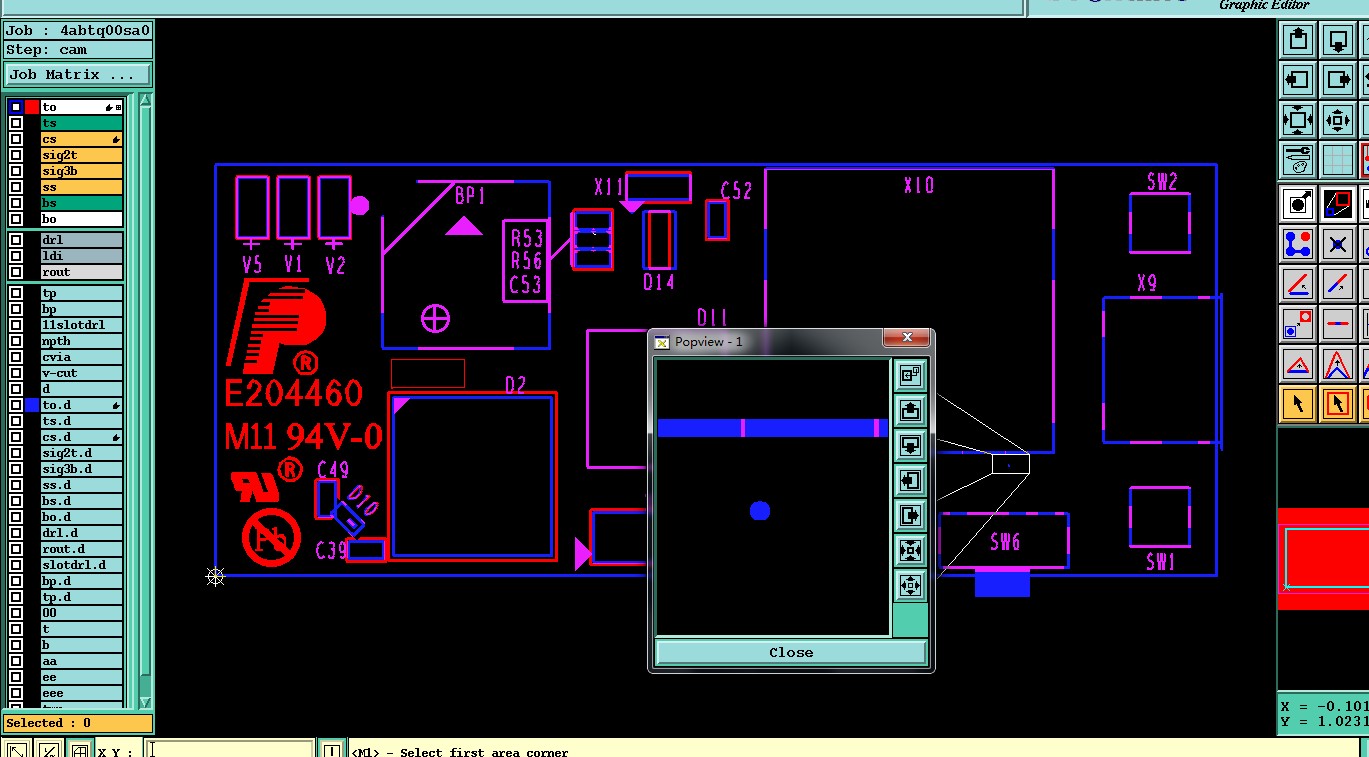
Task: Toggle the grid display icon
Action: pos(1338,159)
